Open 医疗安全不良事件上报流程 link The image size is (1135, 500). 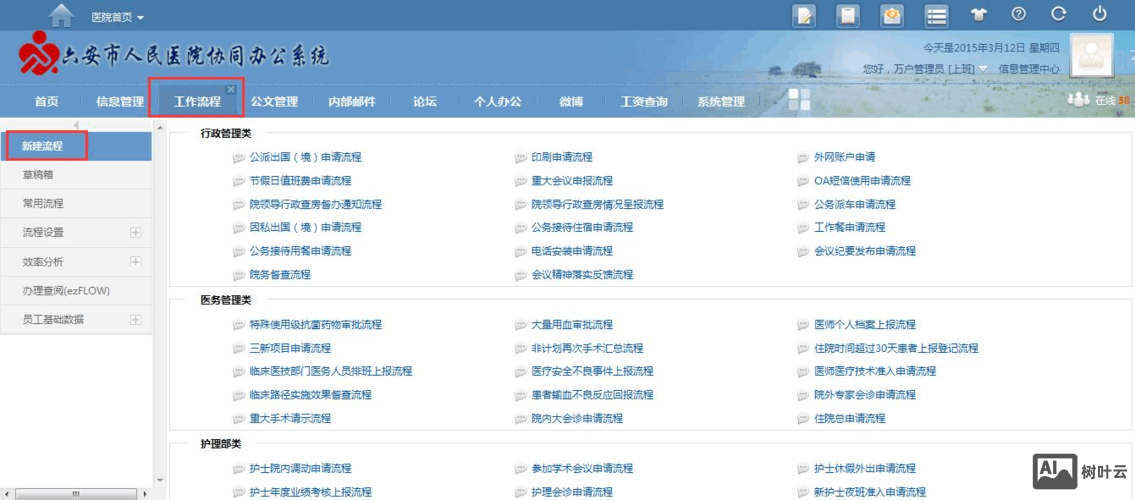pyautogui.click(x=592, y=371)
